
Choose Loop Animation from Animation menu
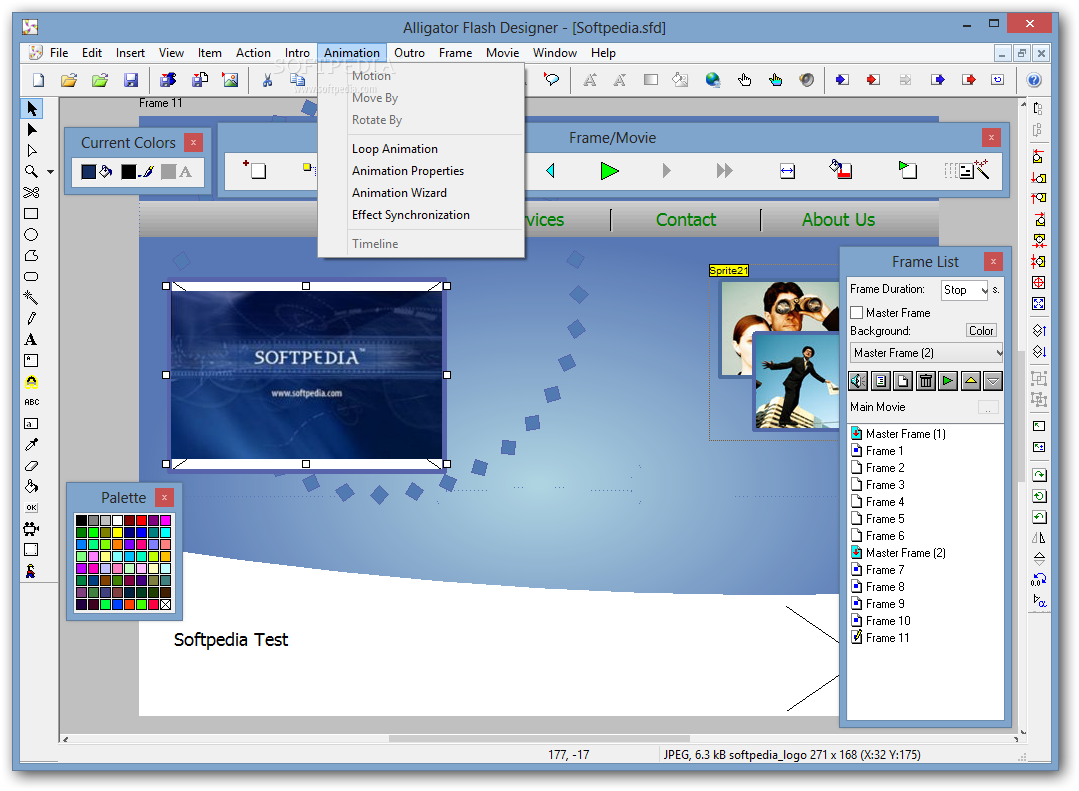tap(395, 149)
